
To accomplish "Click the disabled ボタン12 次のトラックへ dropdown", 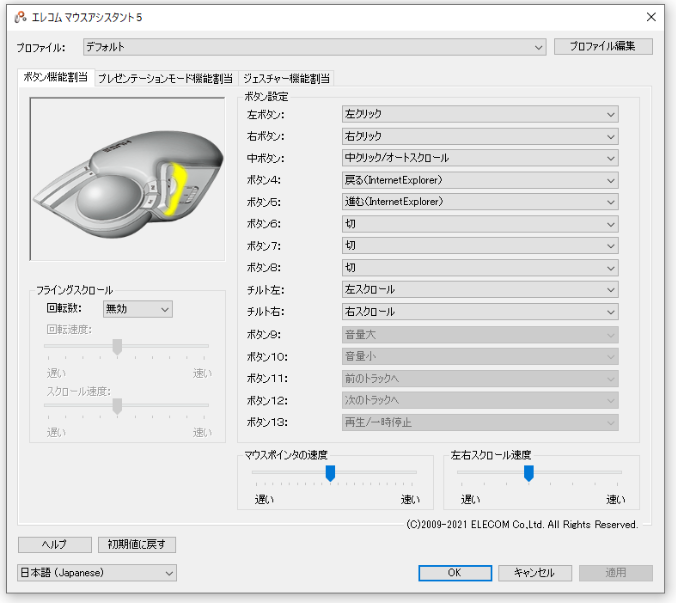I will (480, 400).
